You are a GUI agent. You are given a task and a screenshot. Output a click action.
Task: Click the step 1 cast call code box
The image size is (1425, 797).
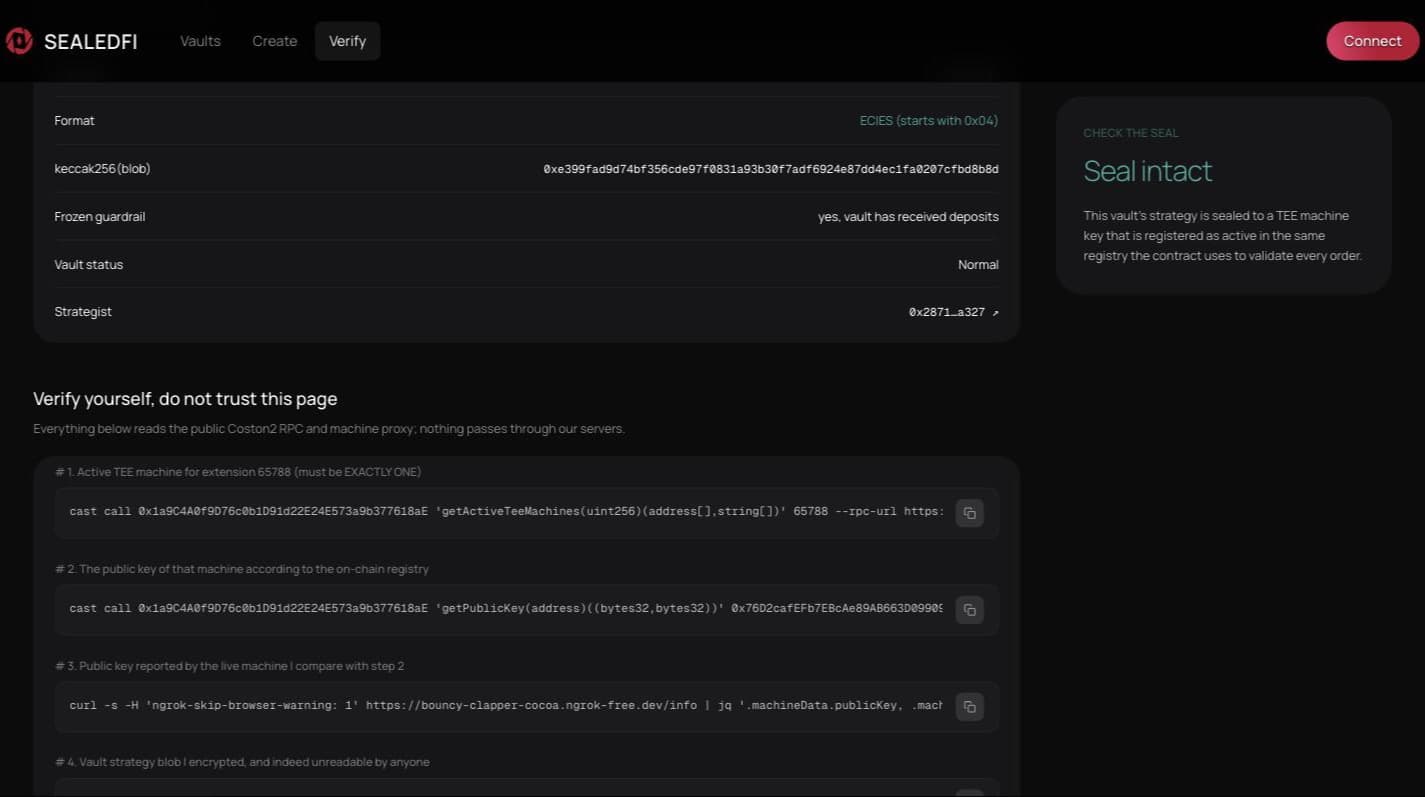(526, 513)
